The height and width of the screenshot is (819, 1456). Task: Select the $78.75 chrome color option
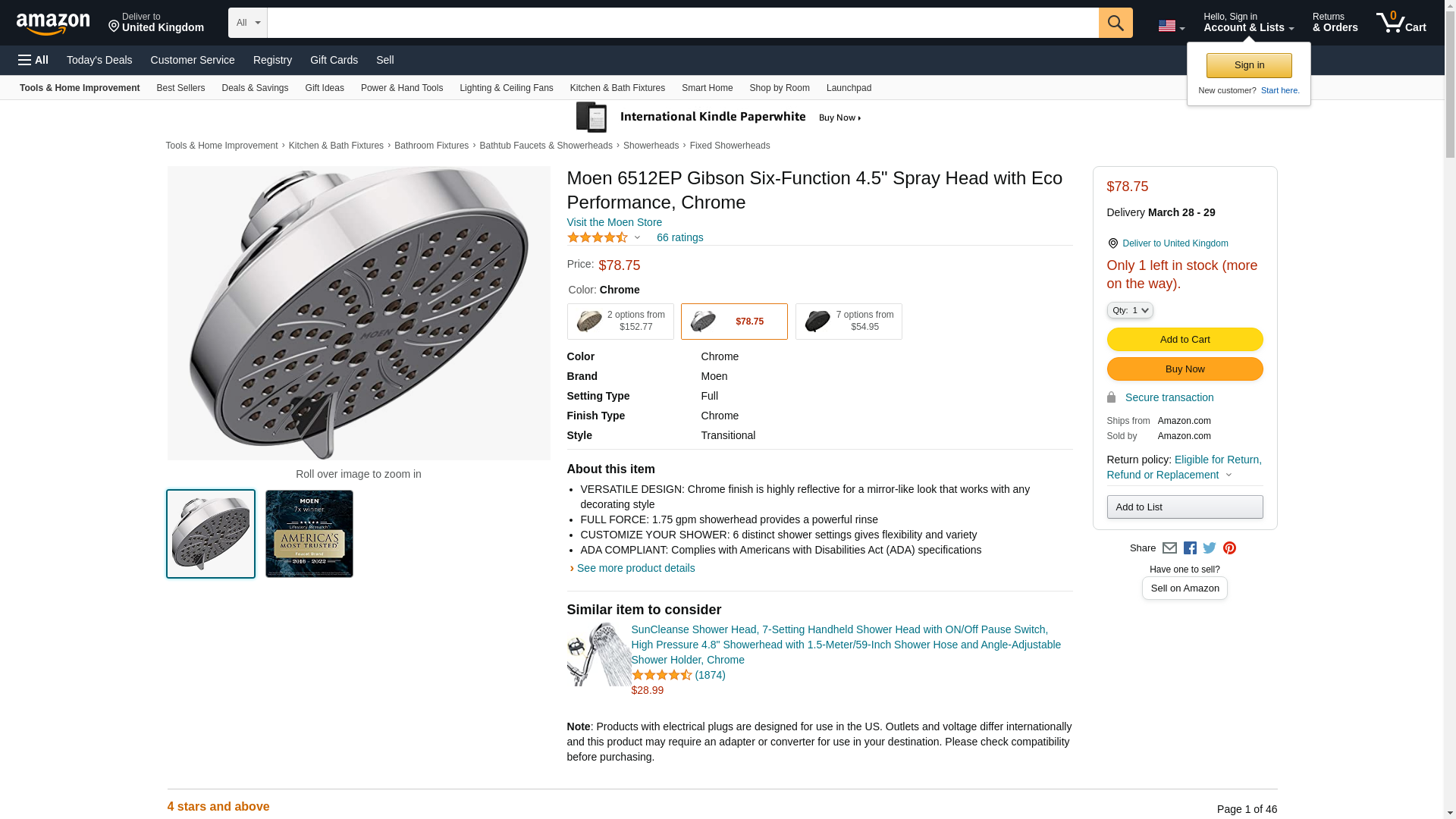tap(734, 322)
